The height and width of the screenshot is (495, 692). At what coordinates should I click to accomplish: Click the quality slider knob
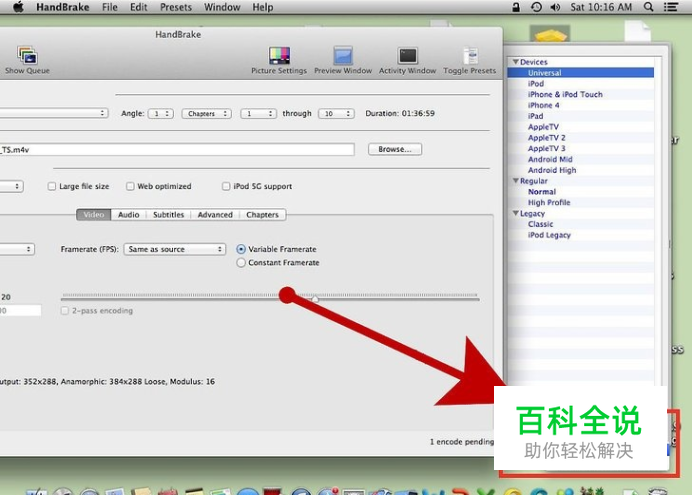(315, 299)
